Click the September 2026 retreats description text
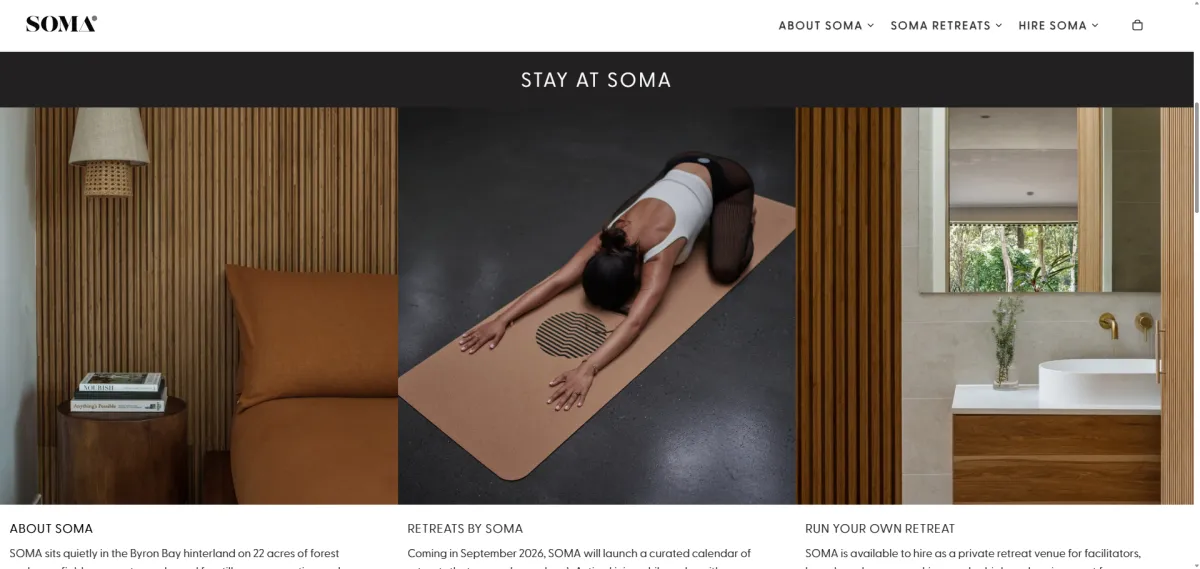The width and height of the screenshot is (1200, 569). pos(579,558)
